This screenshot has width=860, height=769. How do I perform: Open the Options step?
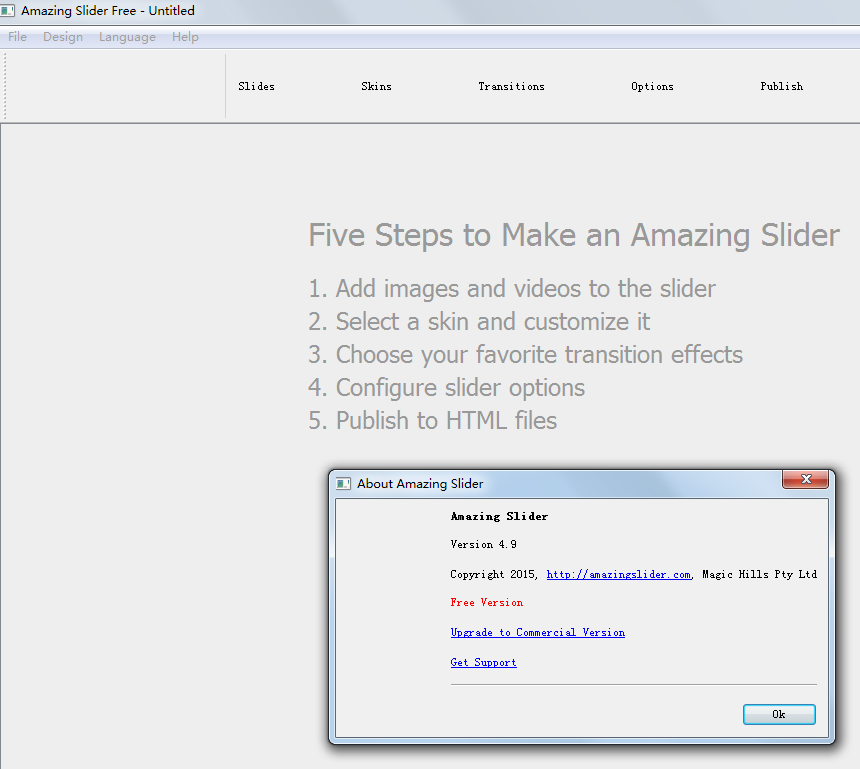pos(652,86)
